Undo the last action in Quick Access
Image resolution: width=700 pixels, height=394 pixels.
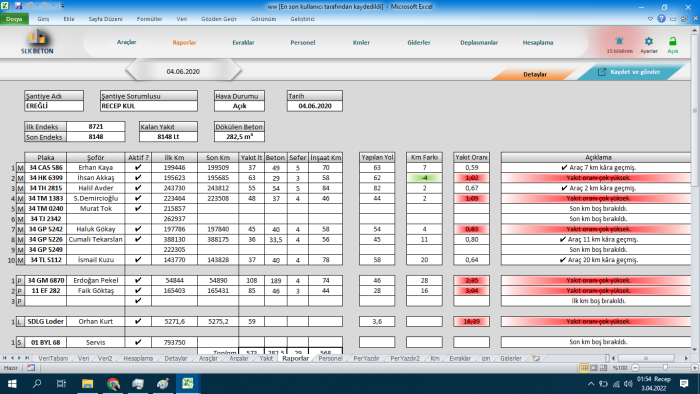click(30, 6)
